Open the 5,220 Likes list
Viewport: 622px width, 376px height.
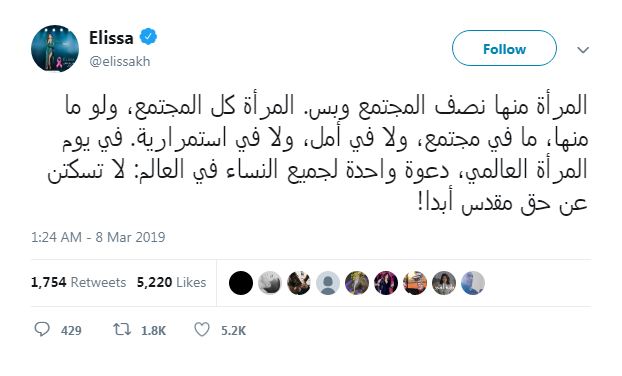171,282
